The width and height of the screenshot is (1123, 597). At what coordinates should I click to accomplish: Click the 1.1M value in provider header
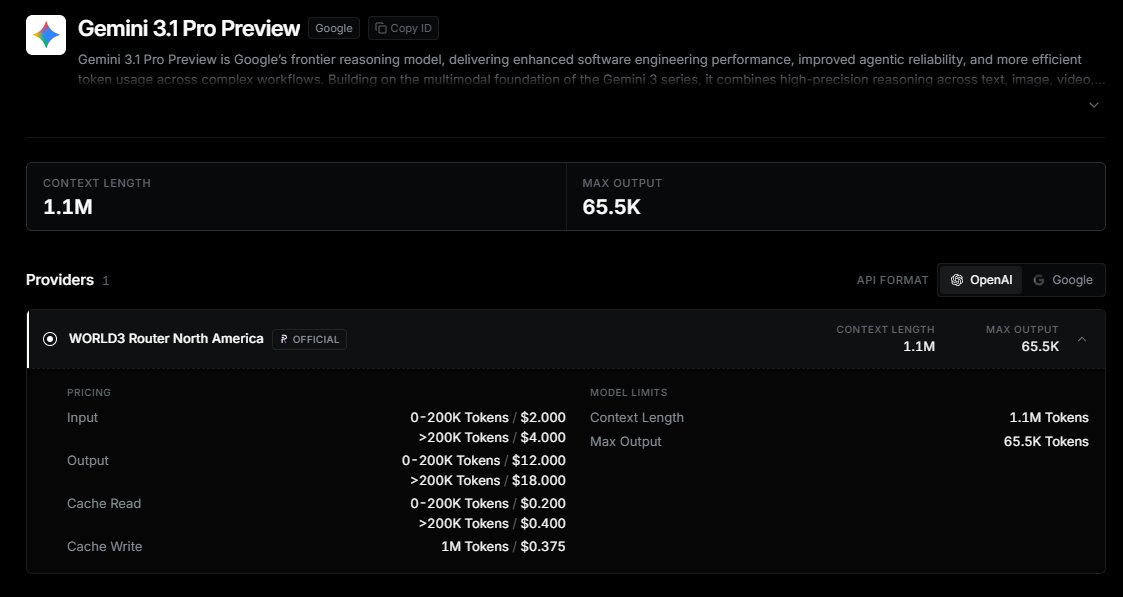click(919, 346)
